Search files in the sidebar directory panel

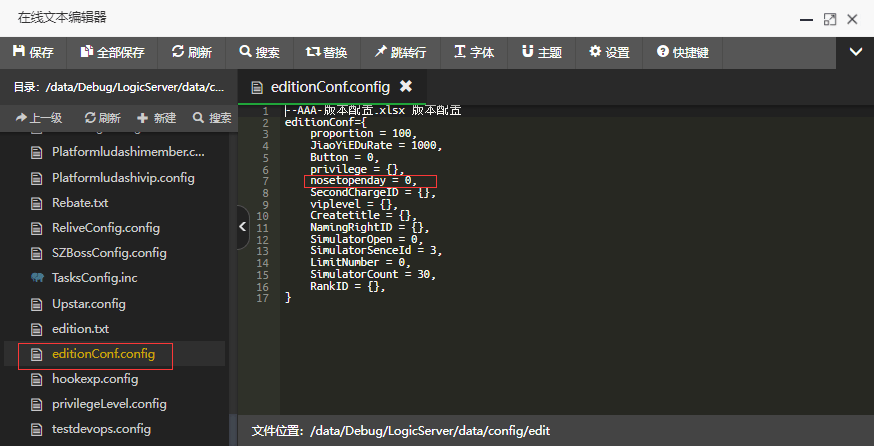coord(212,118)
